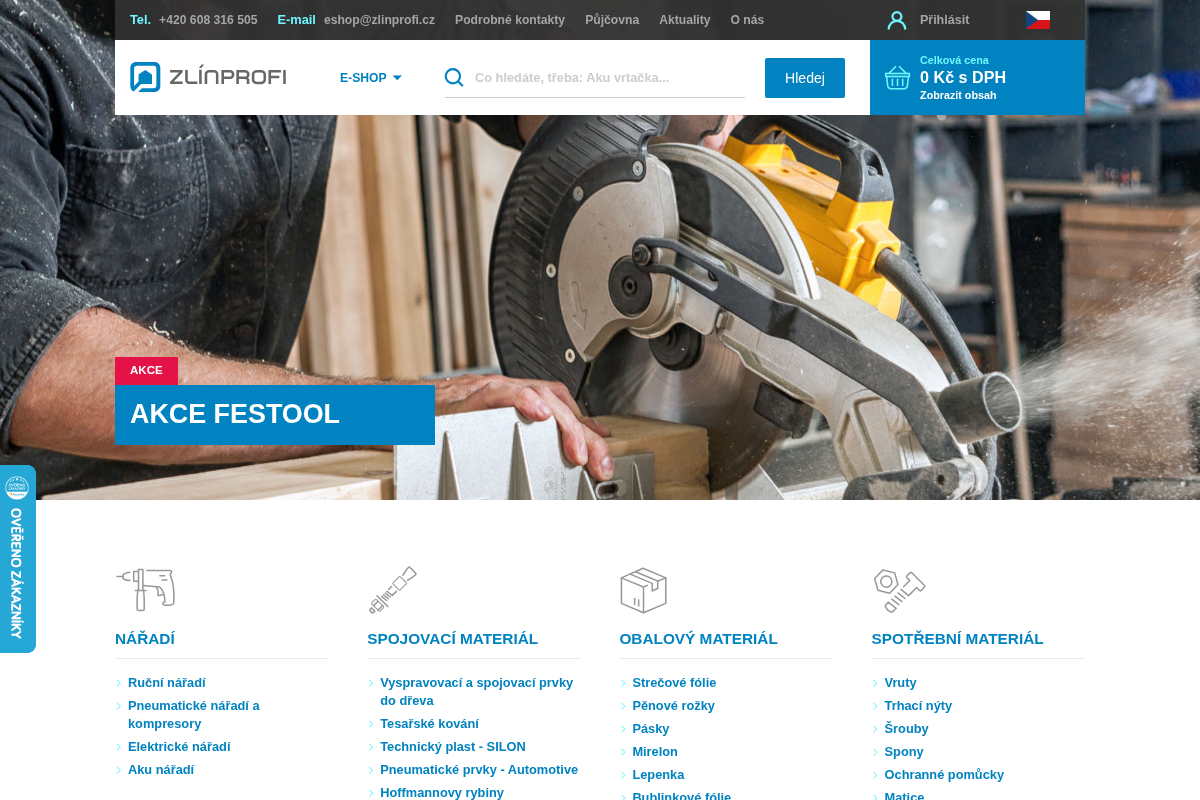Open Trhací nýty subcategory

click(x=918, y=706)
